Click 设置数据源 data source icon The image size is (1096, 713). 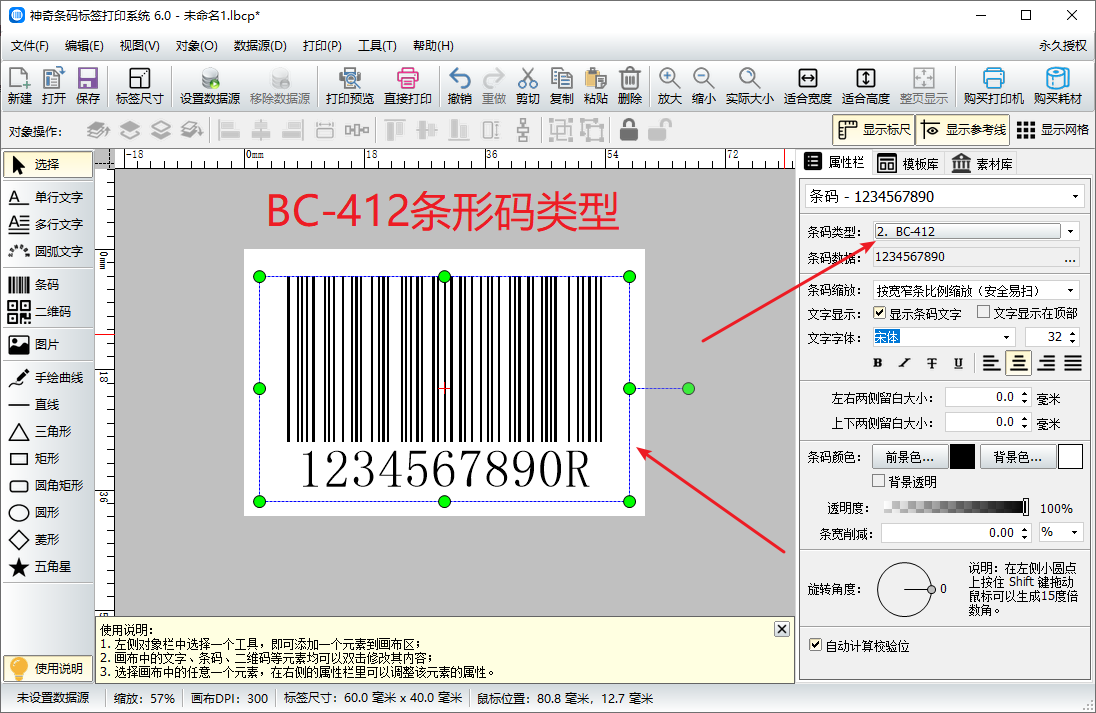tap(210, 86)
